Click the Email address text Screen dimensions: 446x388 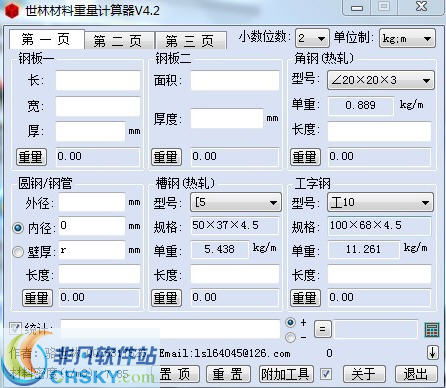pos(225,353)
